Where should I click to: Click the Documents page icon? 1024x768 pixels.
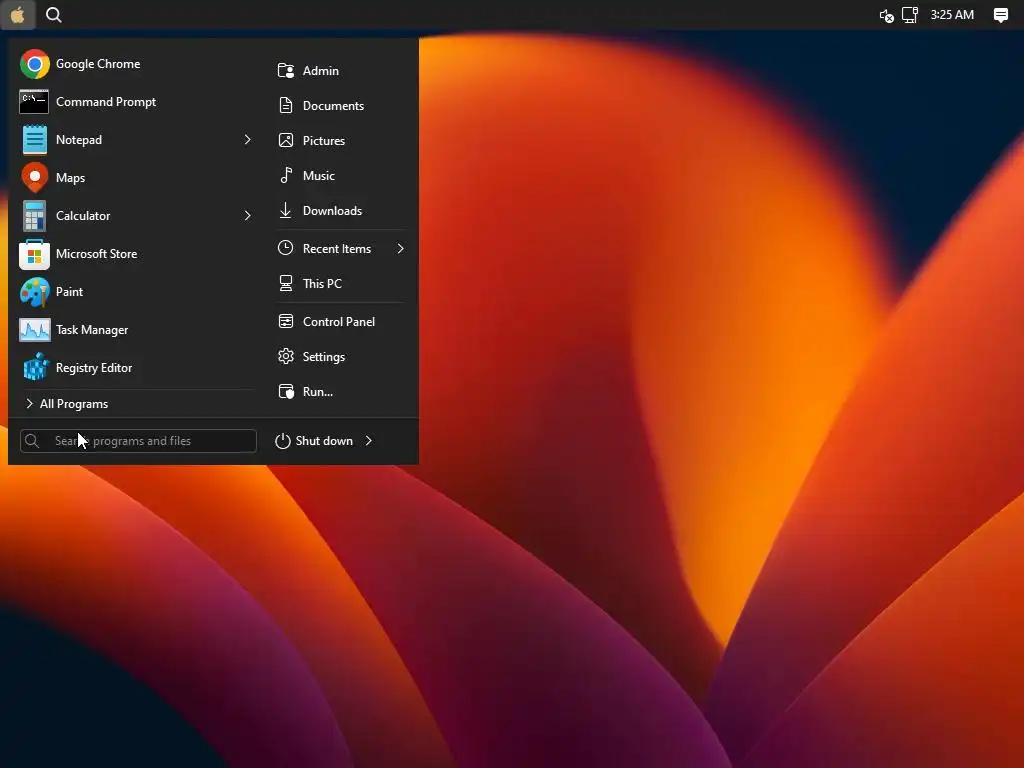point(286,105)
